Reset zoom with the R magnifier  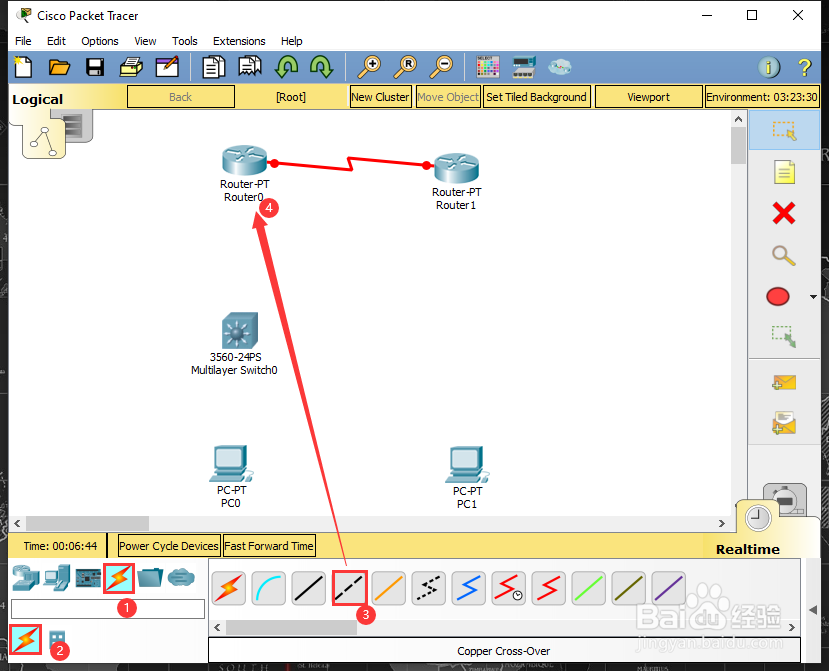[x=405, y=67]
